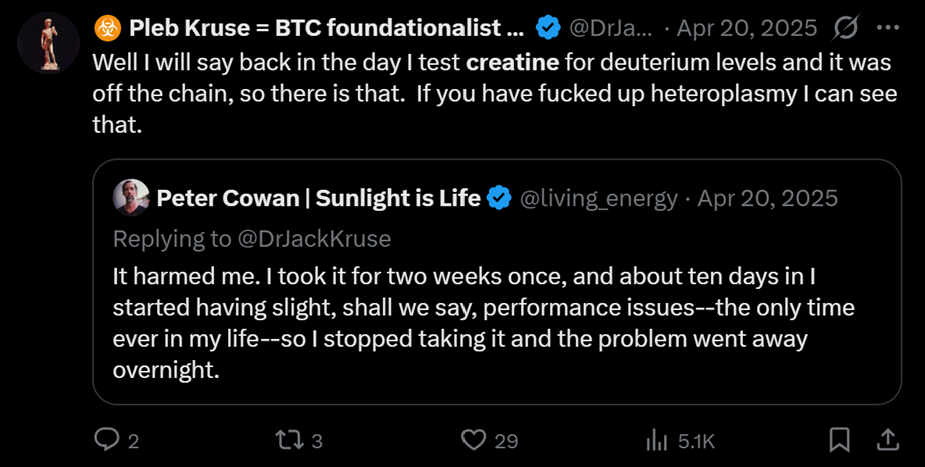This screenshot has width=925, height=467.
Task: Click Peter Cowan's small avatar in quote
Action: tap(131, 198)
